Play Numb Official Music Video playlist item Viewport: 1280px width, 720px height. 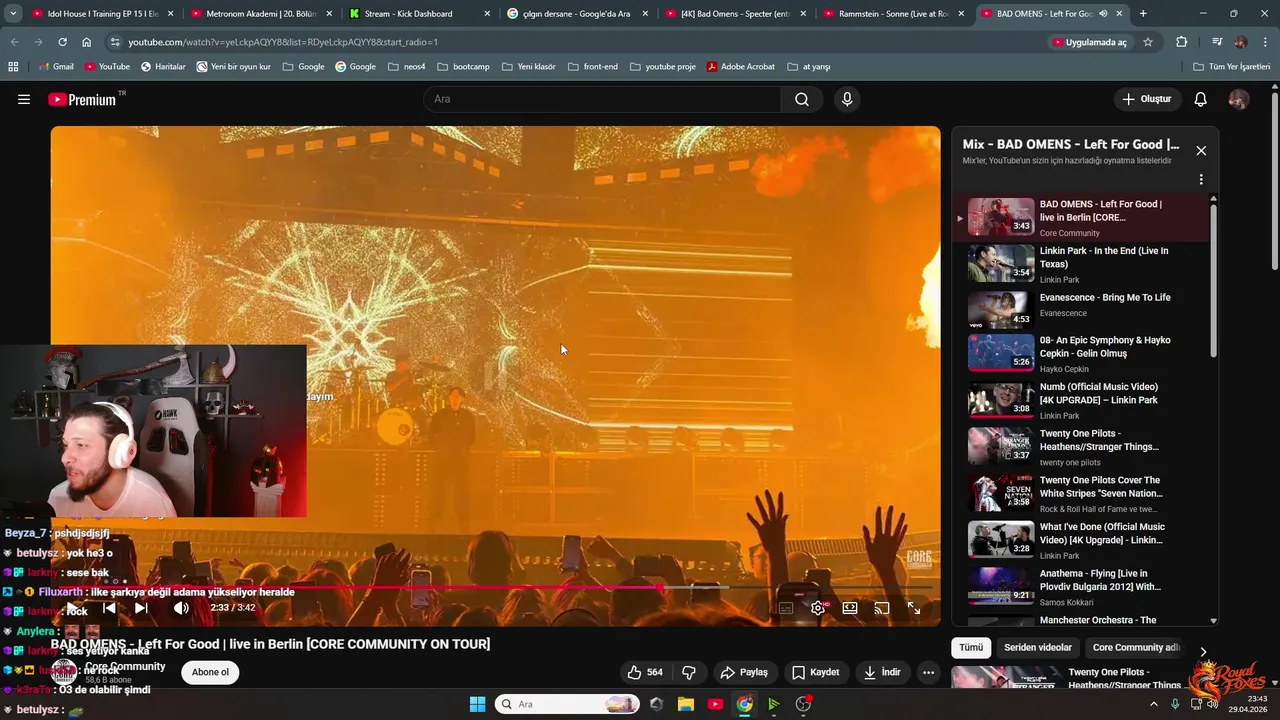pyautogui.click(x=1083, y=401)
